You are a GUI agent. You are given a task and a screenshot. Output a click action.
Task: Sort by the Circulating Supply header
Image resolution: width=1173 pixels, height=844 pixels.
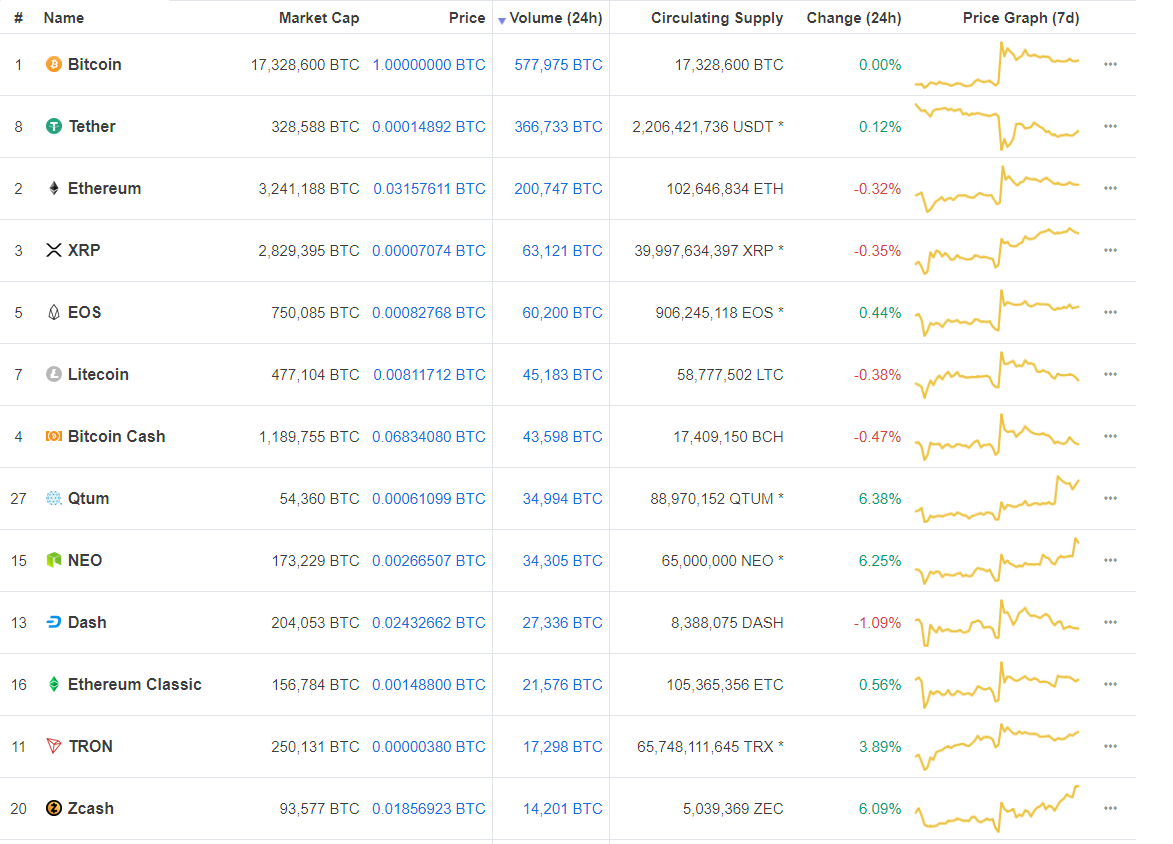(717, 18)
